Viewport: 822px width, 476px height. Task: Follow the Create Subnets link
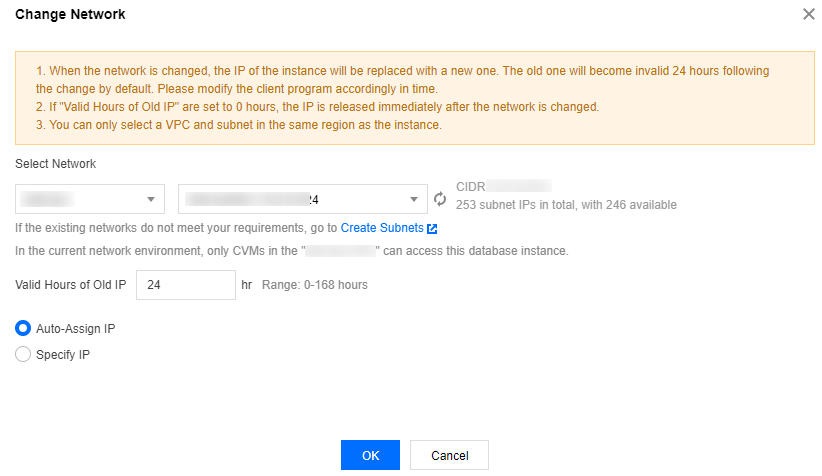click(x=381, y=228)
